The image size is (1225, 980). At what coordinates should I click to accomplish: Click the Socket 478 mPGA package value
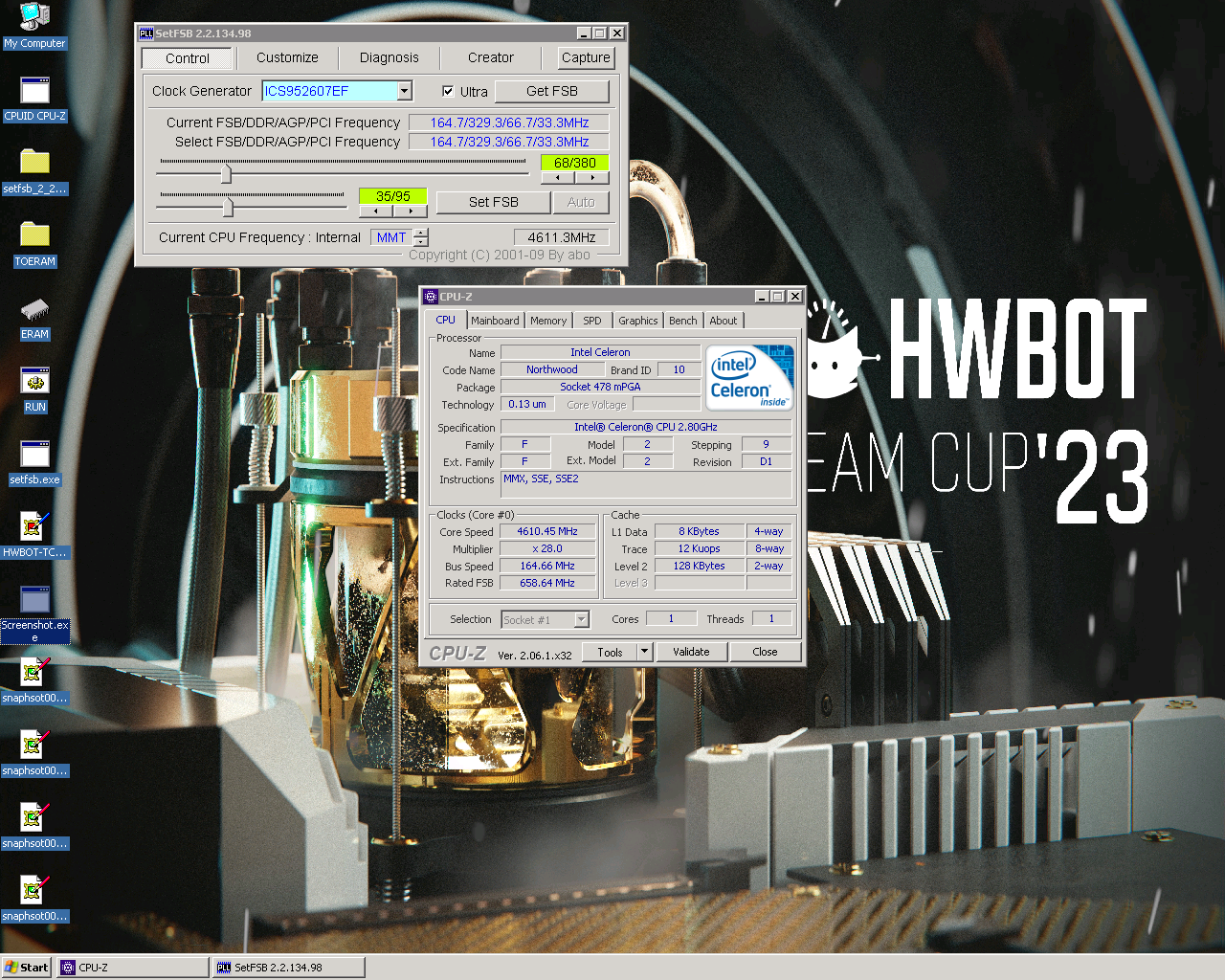pyautogui.click(x=600, y=387)
